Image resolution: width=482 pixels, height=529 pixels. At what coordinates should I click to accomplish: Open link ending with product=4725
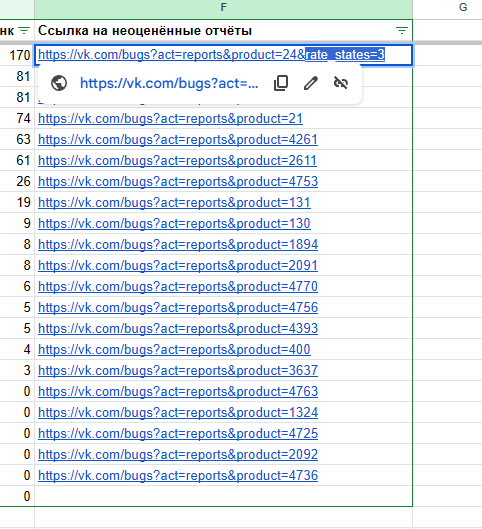pos(178,433)
